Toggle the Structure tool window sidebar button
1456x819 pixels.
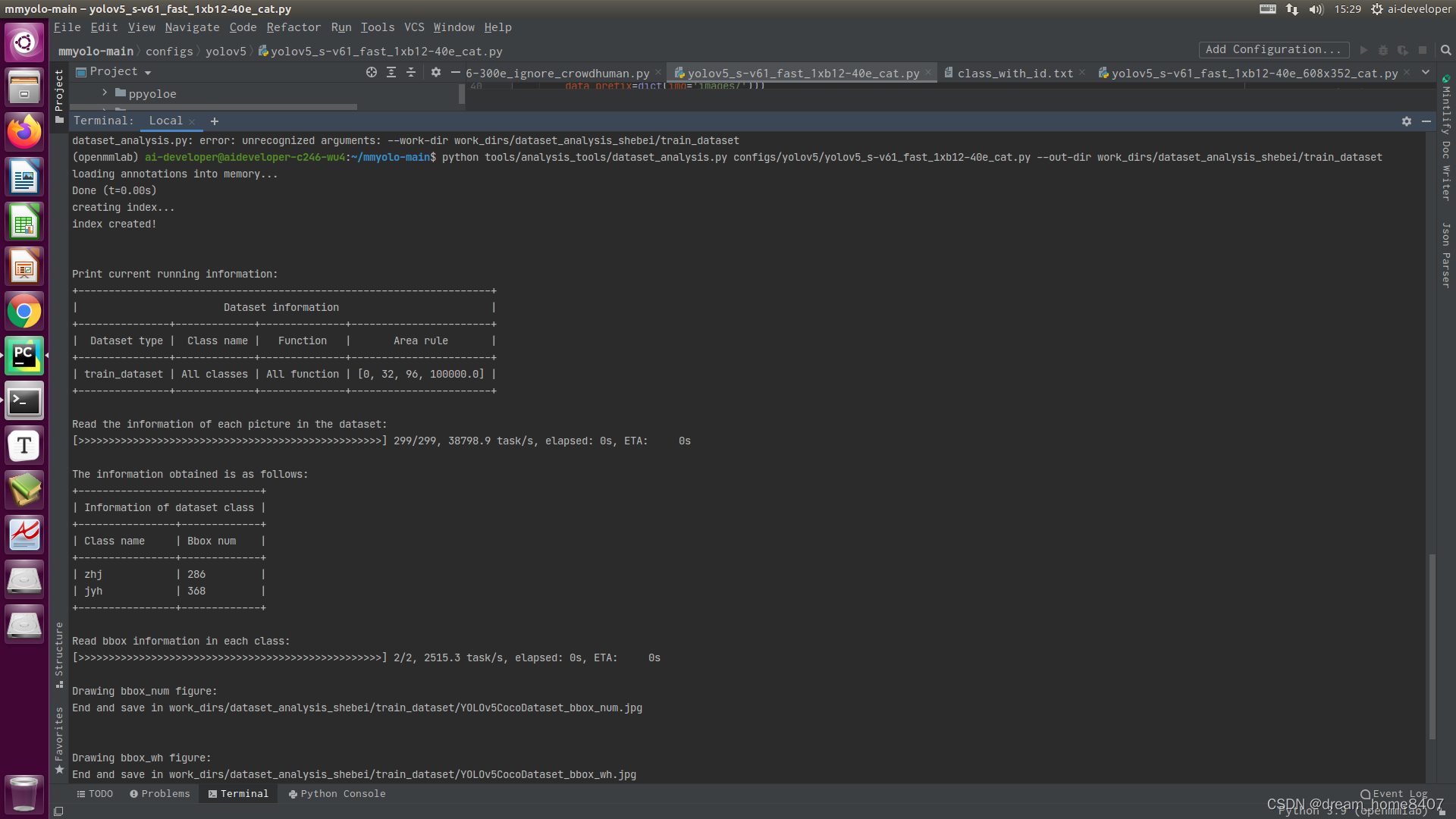(59, 655)
